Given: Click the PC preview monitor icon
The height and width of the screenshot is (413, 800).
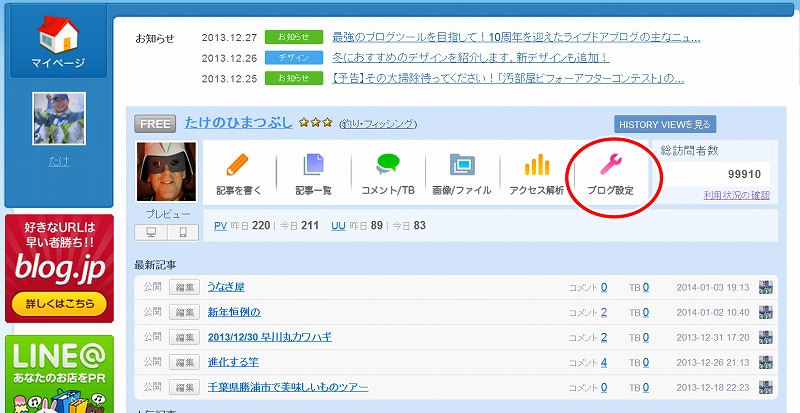Looking at the screenshot, I should tap(151, 233).
